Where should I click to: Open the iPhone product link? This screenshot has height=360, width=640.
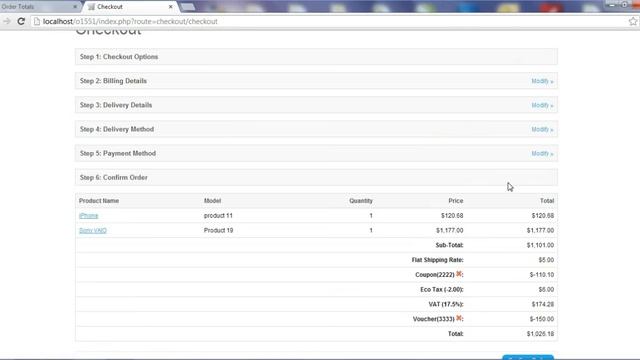pos(89,216)
